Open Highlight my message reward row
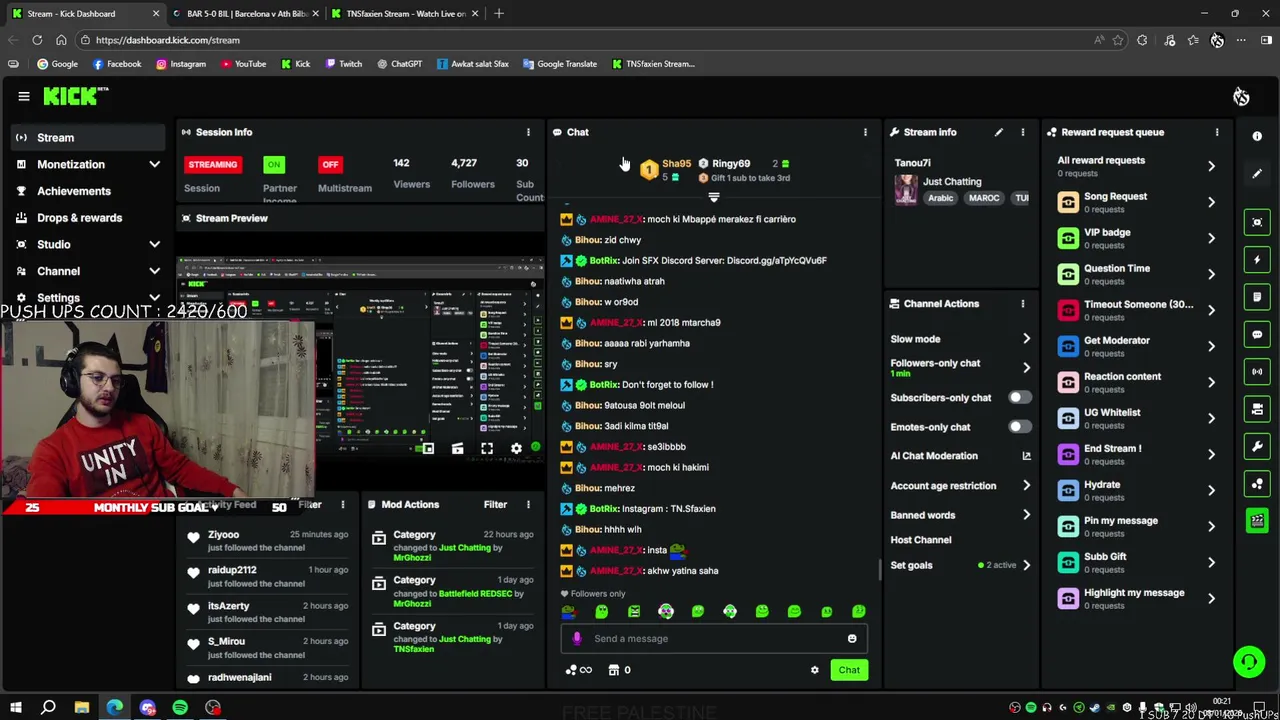Image resolution: width=1280 pixels, height=720 pixels. [1136, 598]
